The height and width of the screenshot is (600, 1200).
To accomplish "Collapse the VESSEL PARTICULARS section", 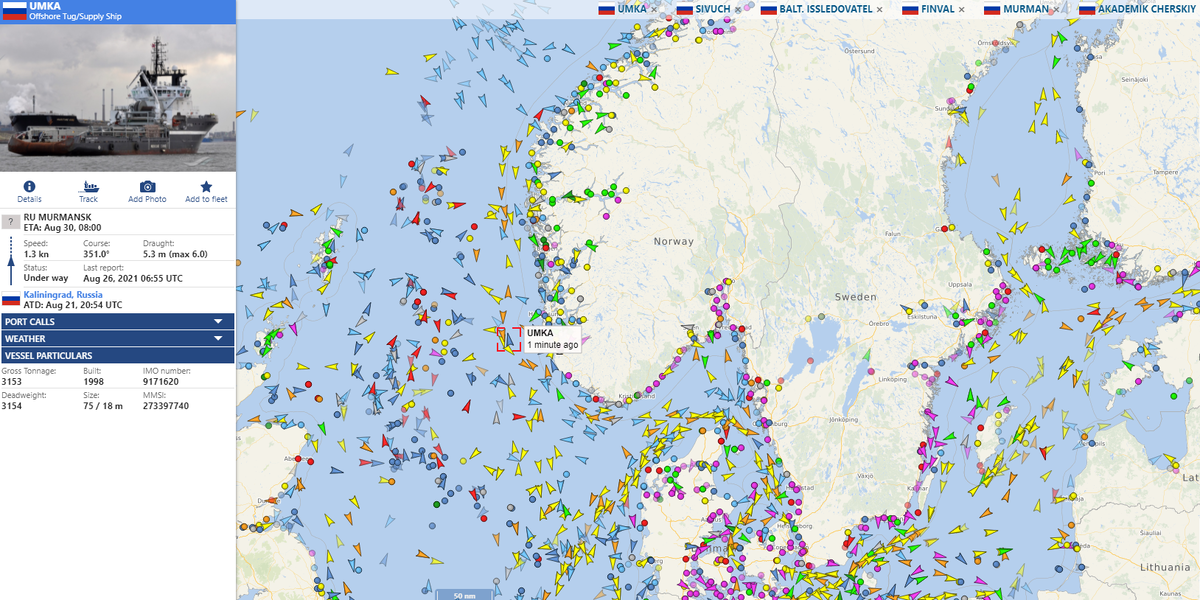I will (117, 355).
